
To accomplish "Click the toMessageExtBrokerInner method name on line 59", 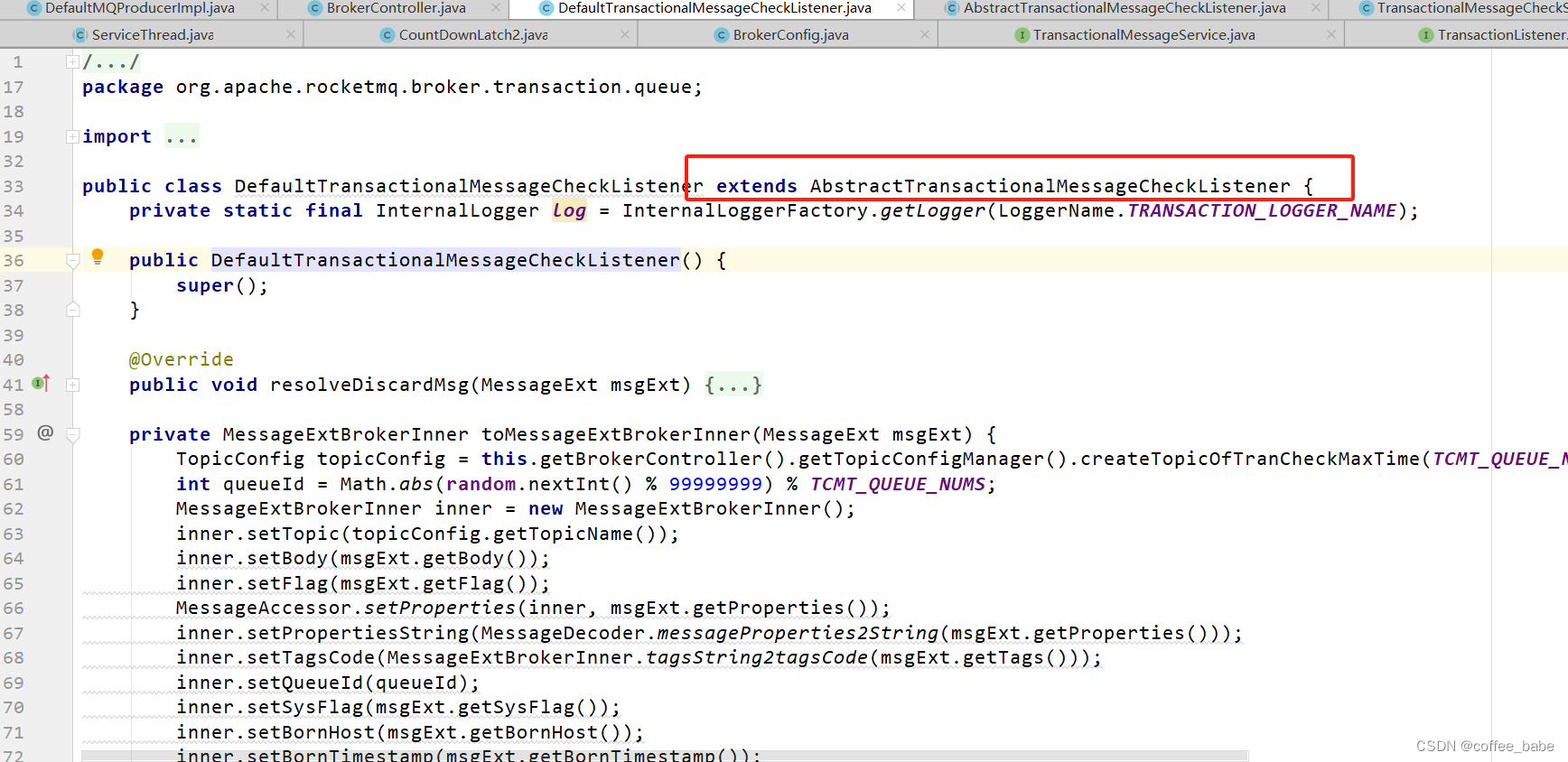I will [x=616, y=434].
